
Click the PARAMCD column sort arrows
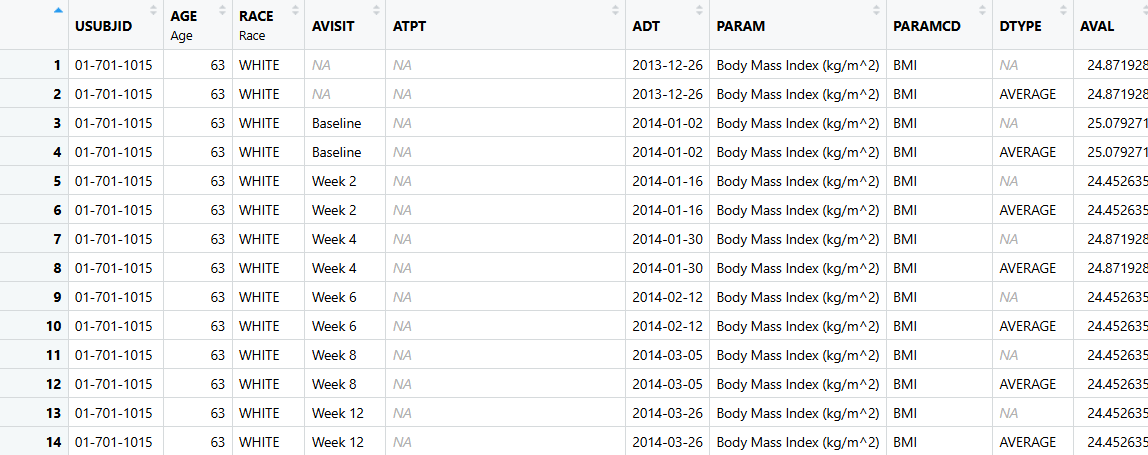pos(981,10)
